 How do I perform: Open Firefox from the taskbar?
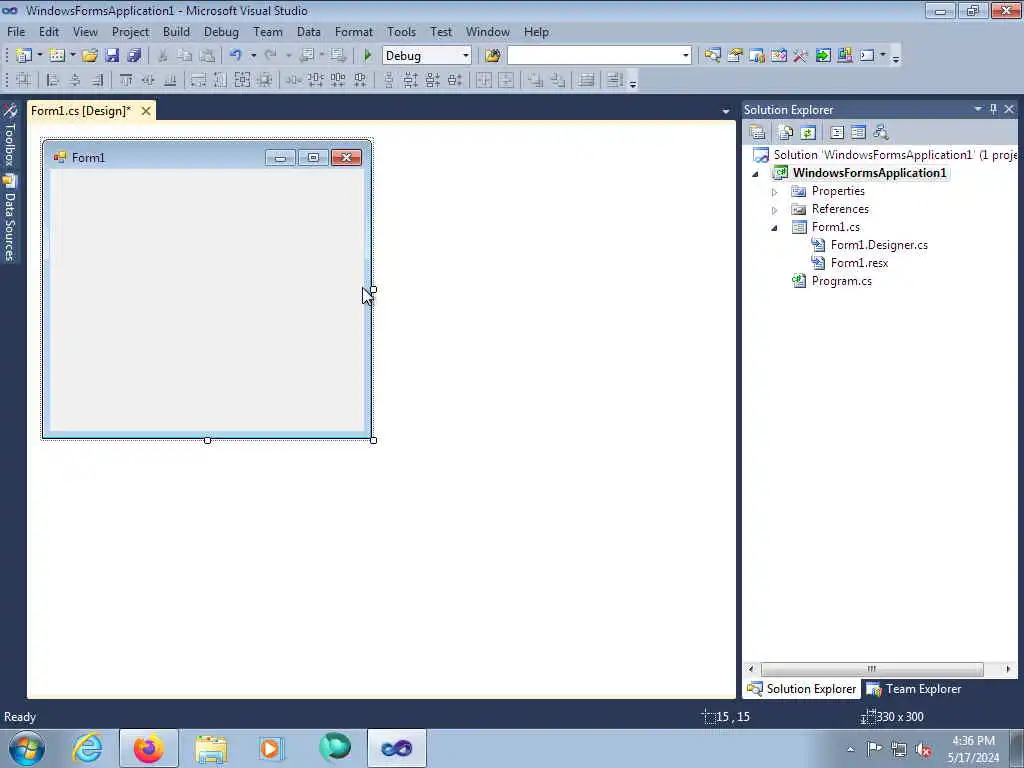click(148, 748)
